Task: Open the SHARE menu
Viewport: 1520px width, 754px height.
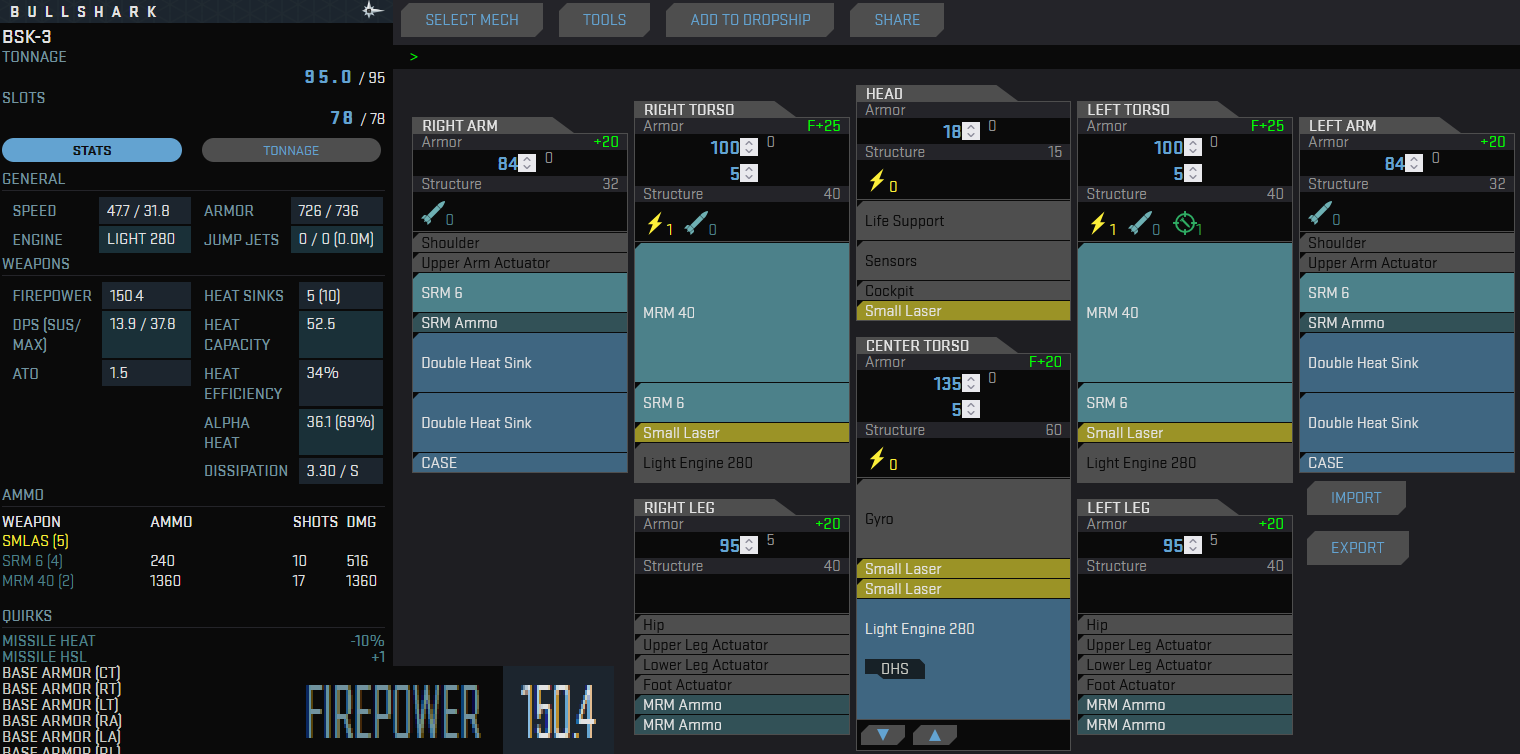Action: (897, 20)
